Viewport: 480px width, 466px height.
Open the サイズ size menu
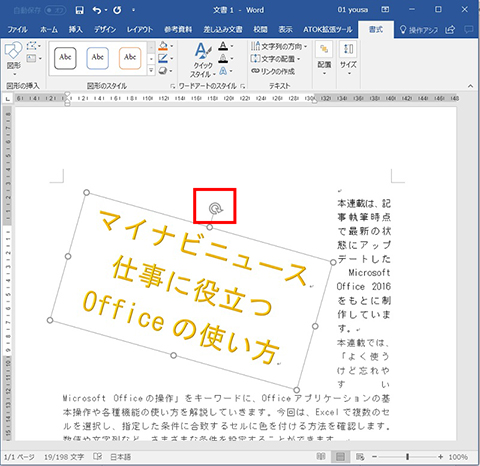[348, 59]
